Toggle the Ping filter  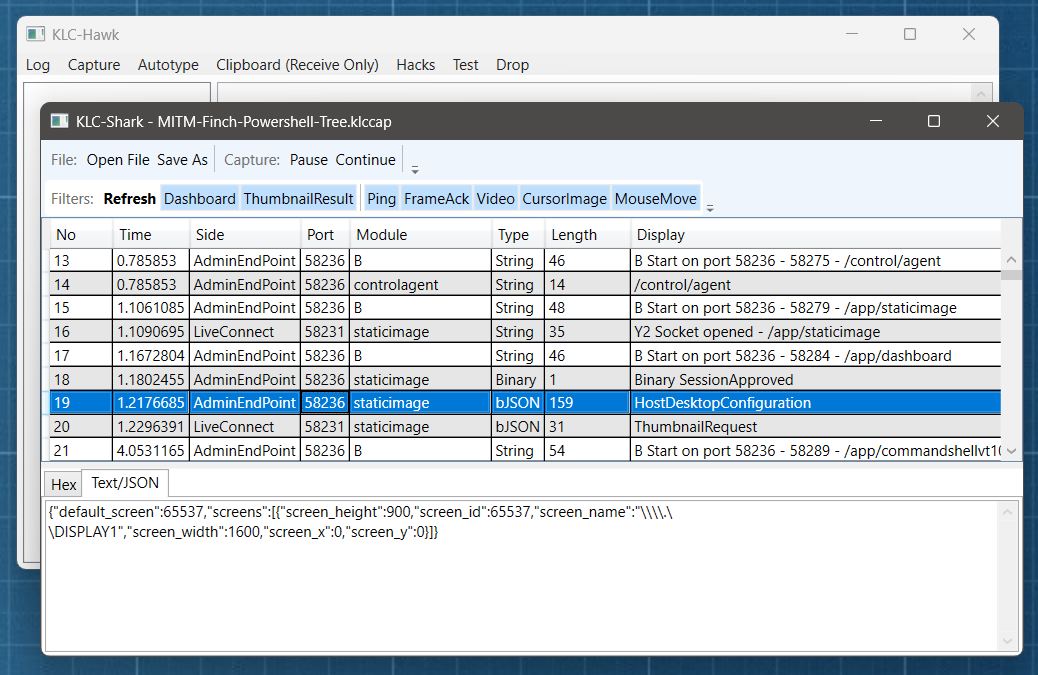point(381,199)
